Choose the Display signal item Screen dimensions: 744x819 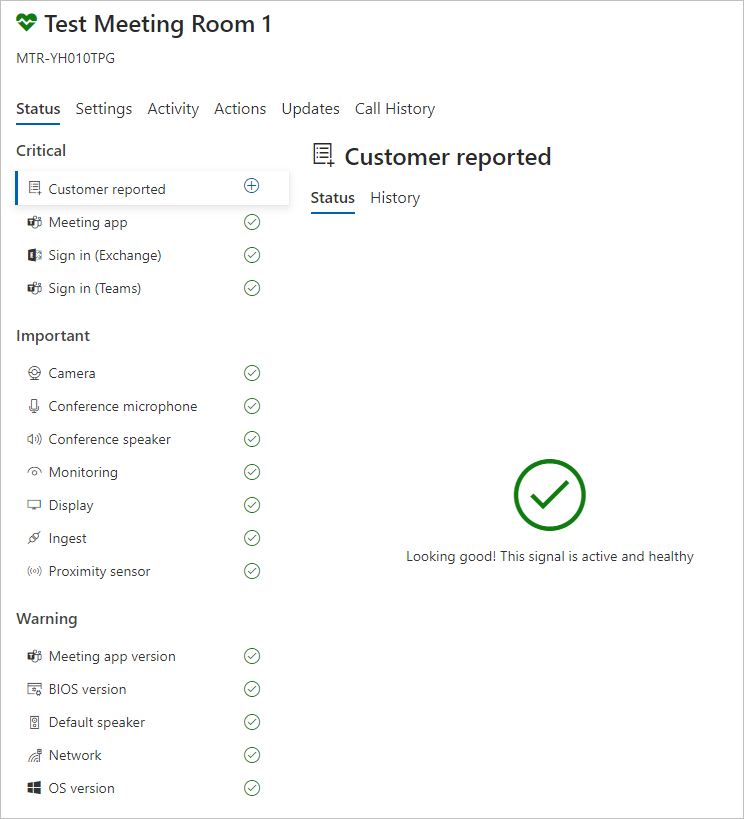coord(152,505)
